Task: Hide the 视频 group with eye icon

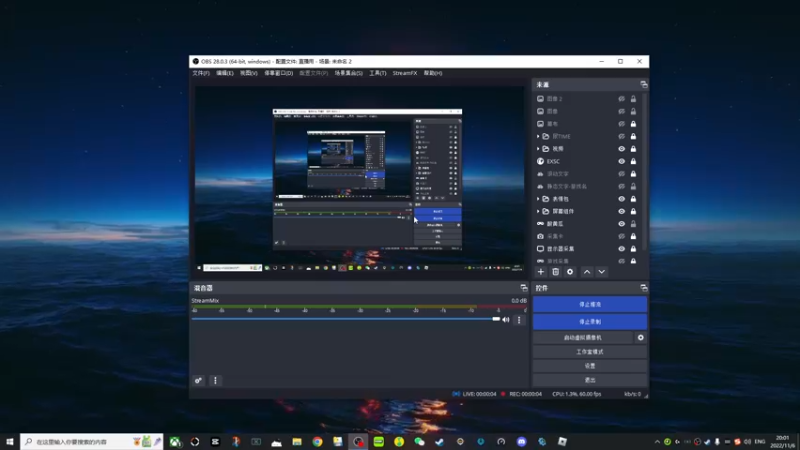Action: [621, 148]
